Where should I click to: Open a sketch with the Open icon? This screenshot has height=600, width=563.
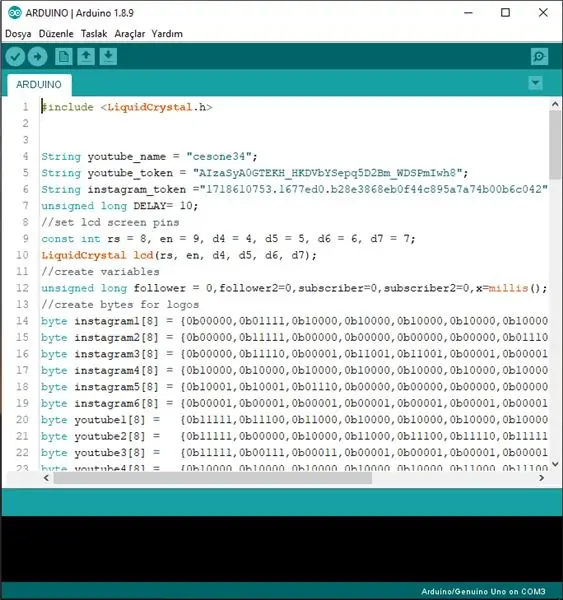click(86, 57)
